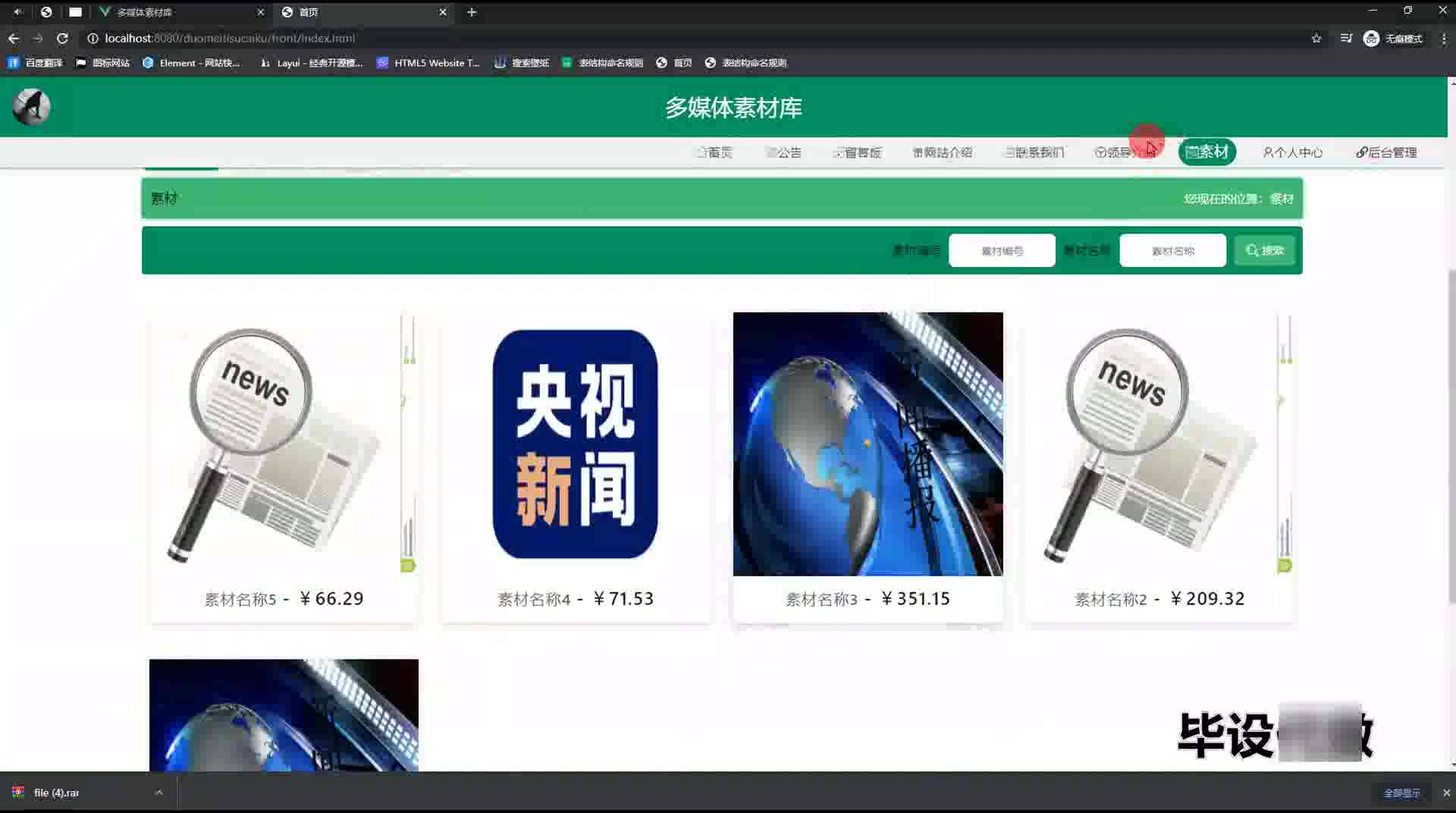Open 网站介绍 in the site navigation
Screen dimensions: 1456x813
click(x=942, y=152)
